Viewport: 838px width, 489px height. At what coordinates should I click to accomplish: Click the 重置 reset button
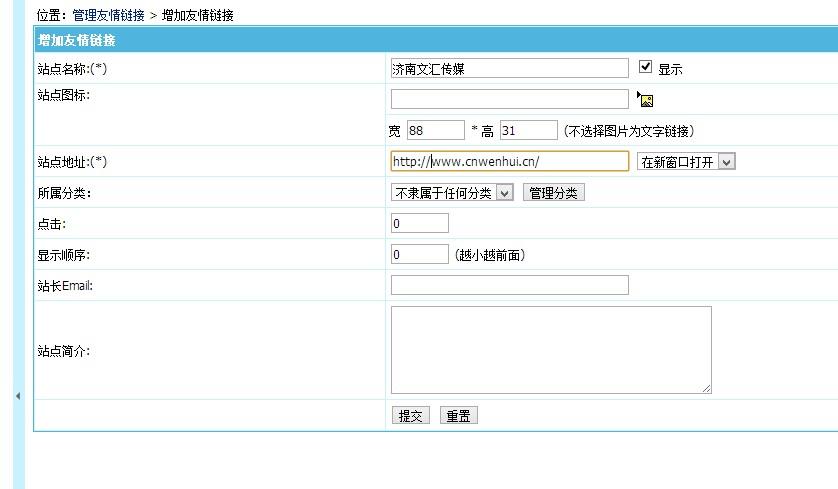pos(459,416)
